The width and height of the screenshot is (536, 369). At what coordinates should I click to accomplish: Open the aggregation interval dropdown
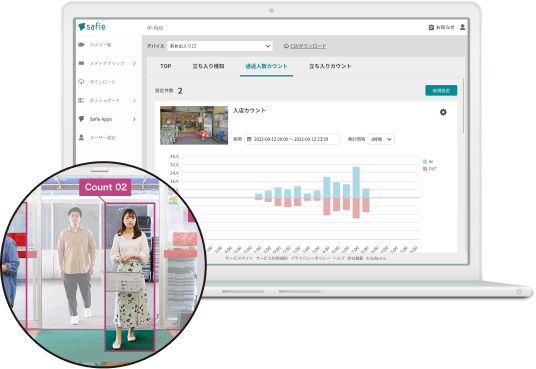[381, 139]
